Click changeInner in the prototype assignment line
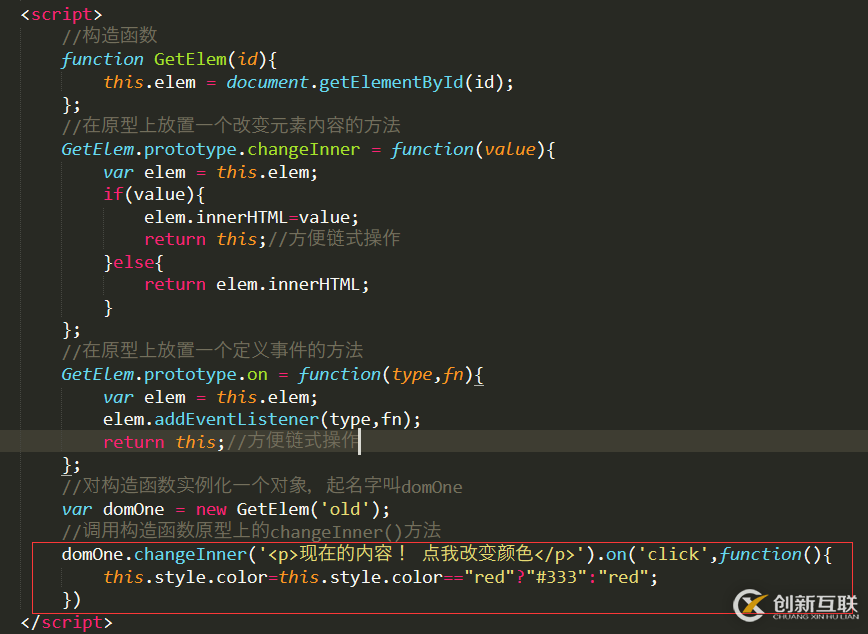 click(303, 150)
